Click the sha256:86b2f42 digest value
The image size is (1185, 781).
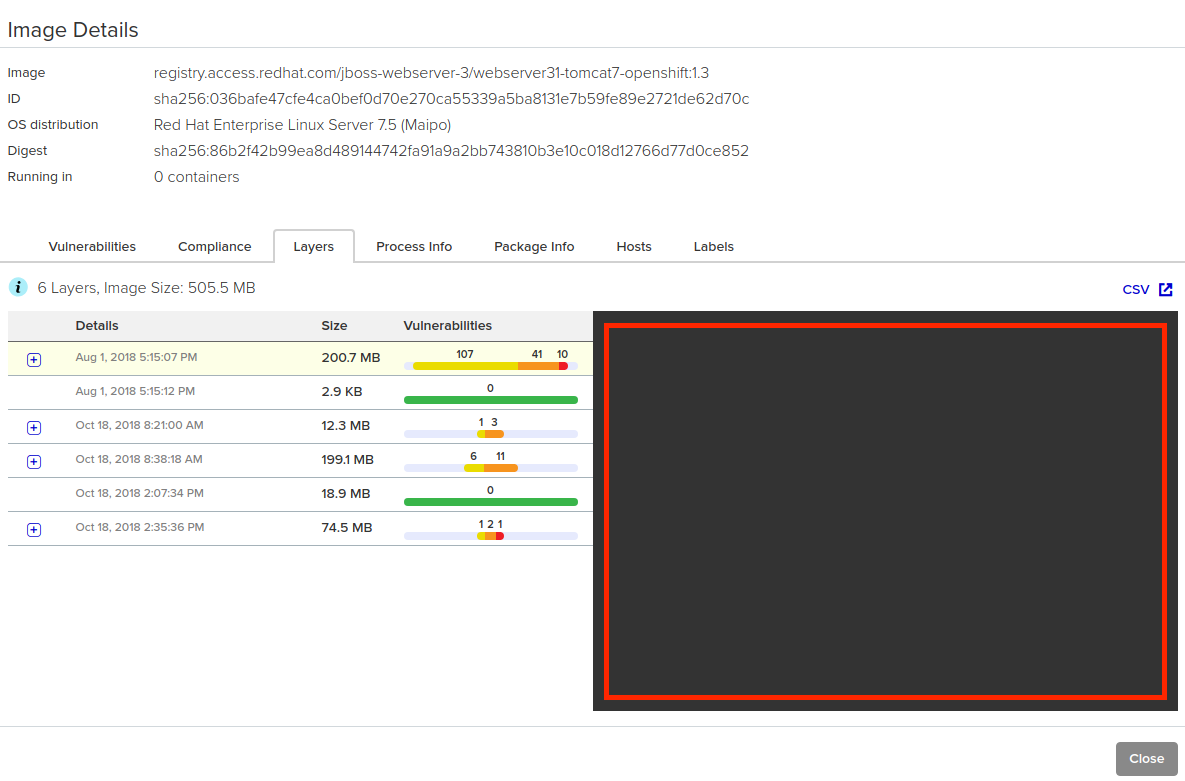click(451, 151)
